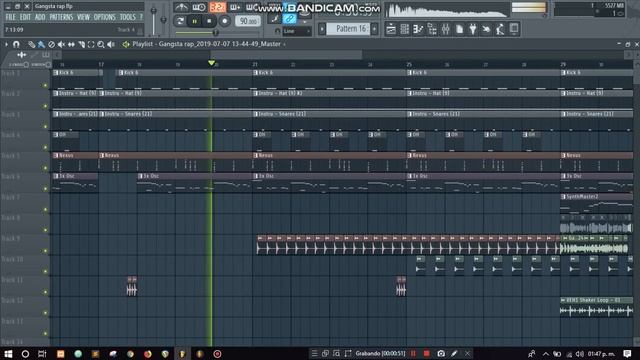Open the PATTERNS menu

pos(61,17)
